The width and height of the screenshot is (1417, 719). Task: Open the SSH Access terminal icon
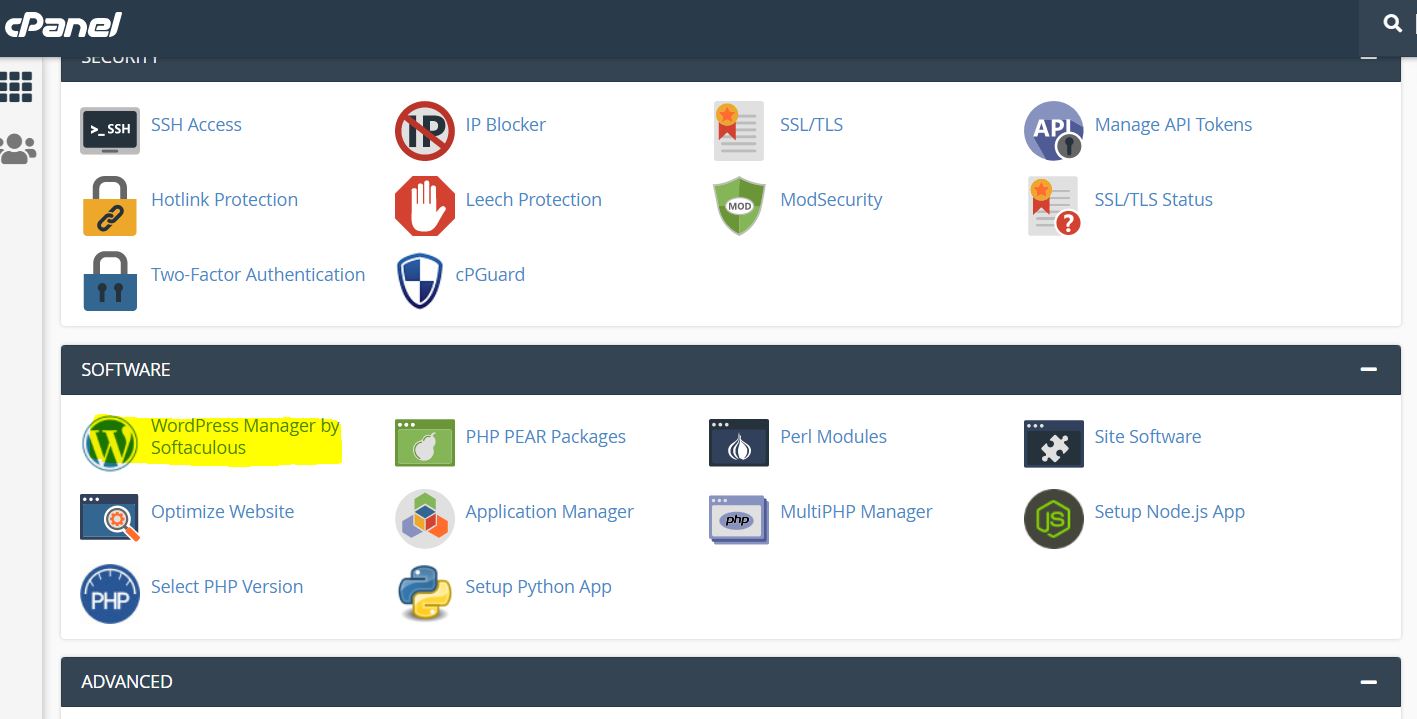(x=110, y=130)
